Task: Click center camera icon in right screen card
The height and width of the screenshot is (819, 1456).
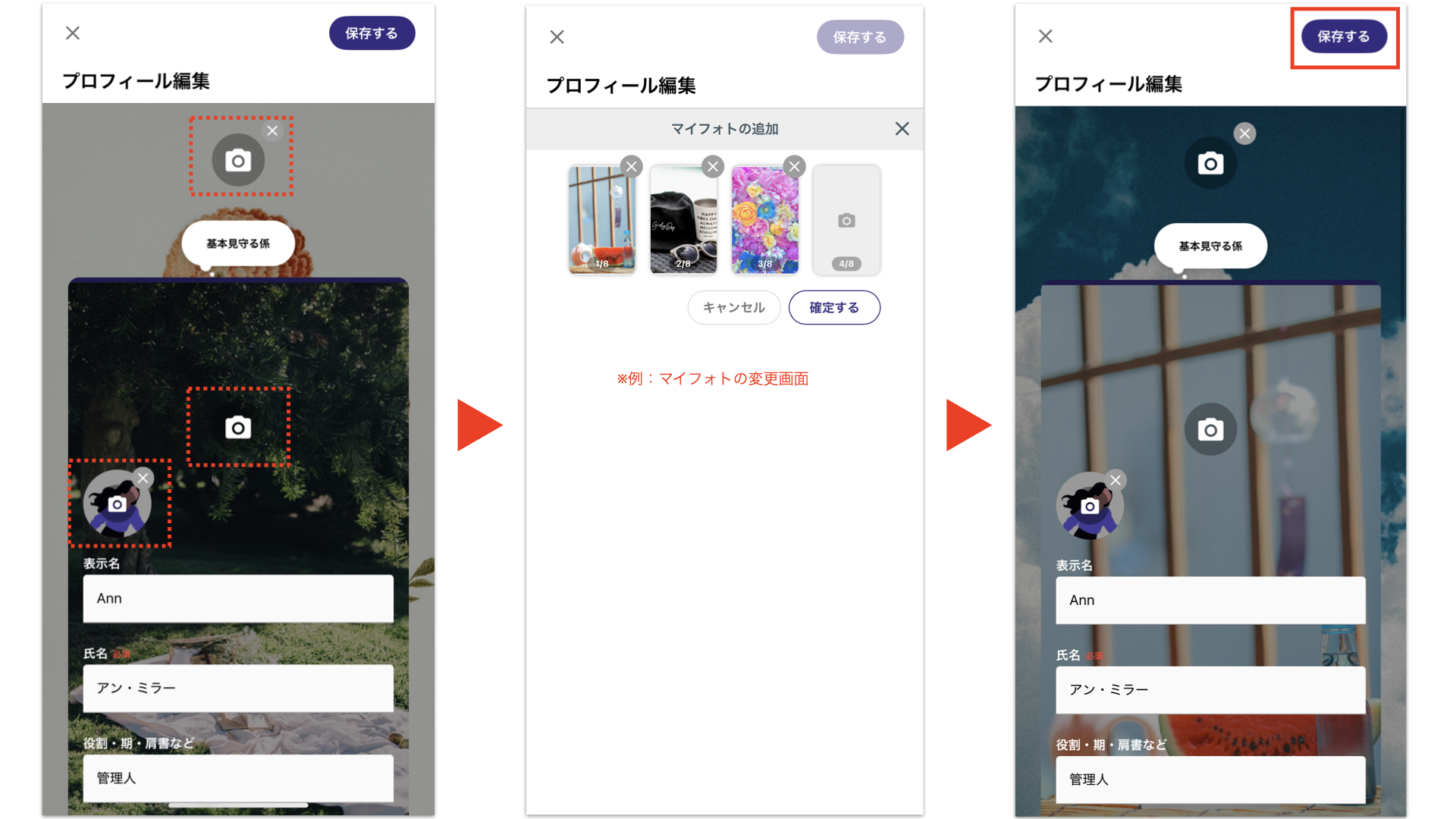Action: pos(1210,430)
